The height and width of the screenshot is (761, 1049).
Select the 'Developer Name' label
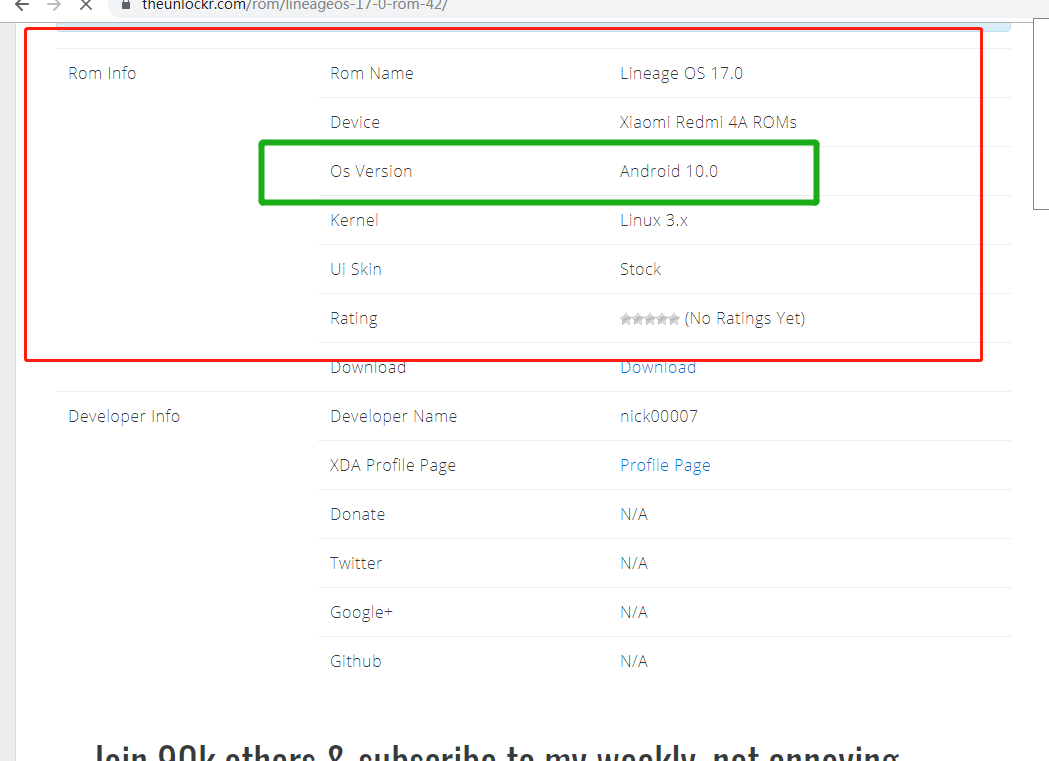pos(393,416)
